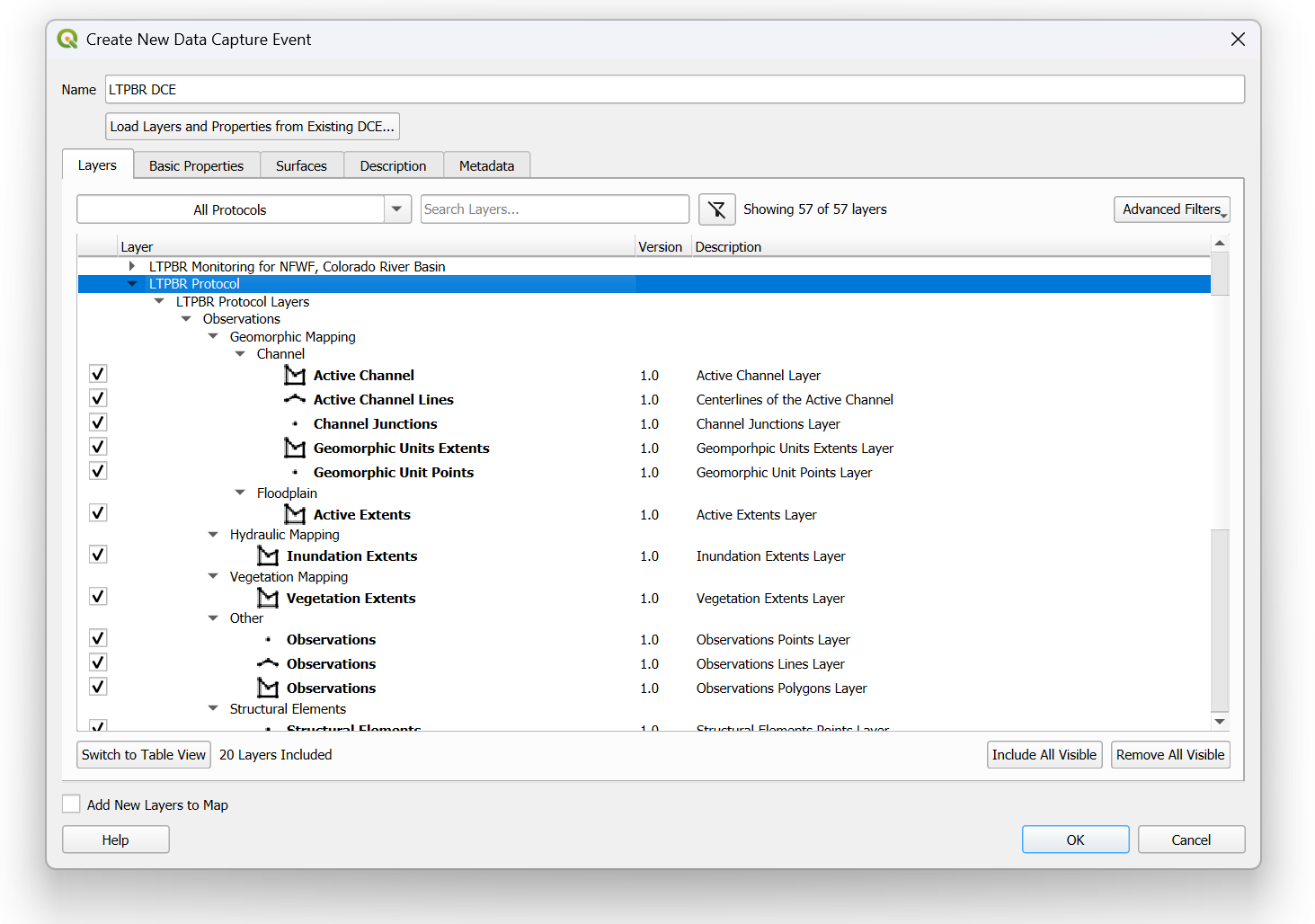Screen dimensions: 1315x924
Task: Click the Channel Junctions point icon
Action: [x=295, y=424]
